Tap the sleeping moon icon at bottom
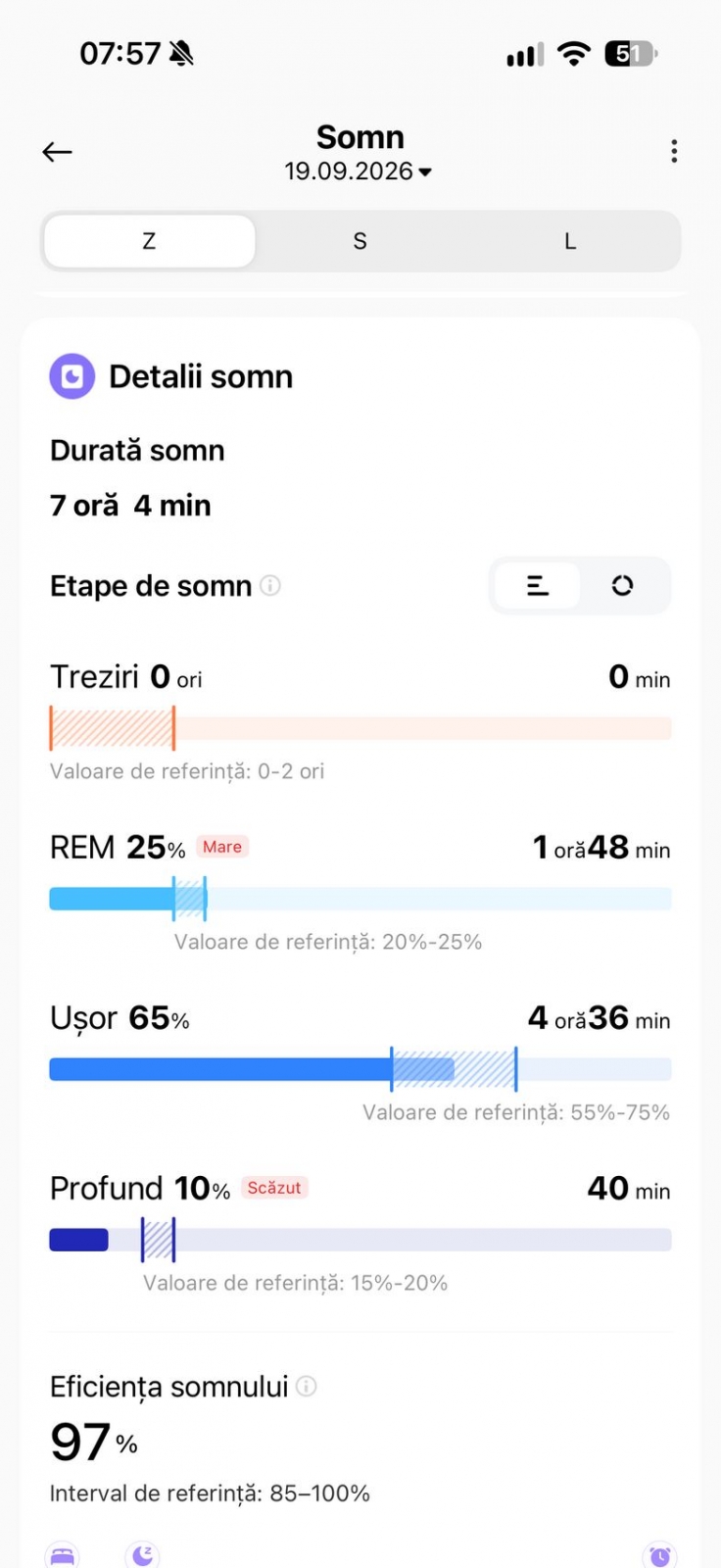 click(143, 1555)
